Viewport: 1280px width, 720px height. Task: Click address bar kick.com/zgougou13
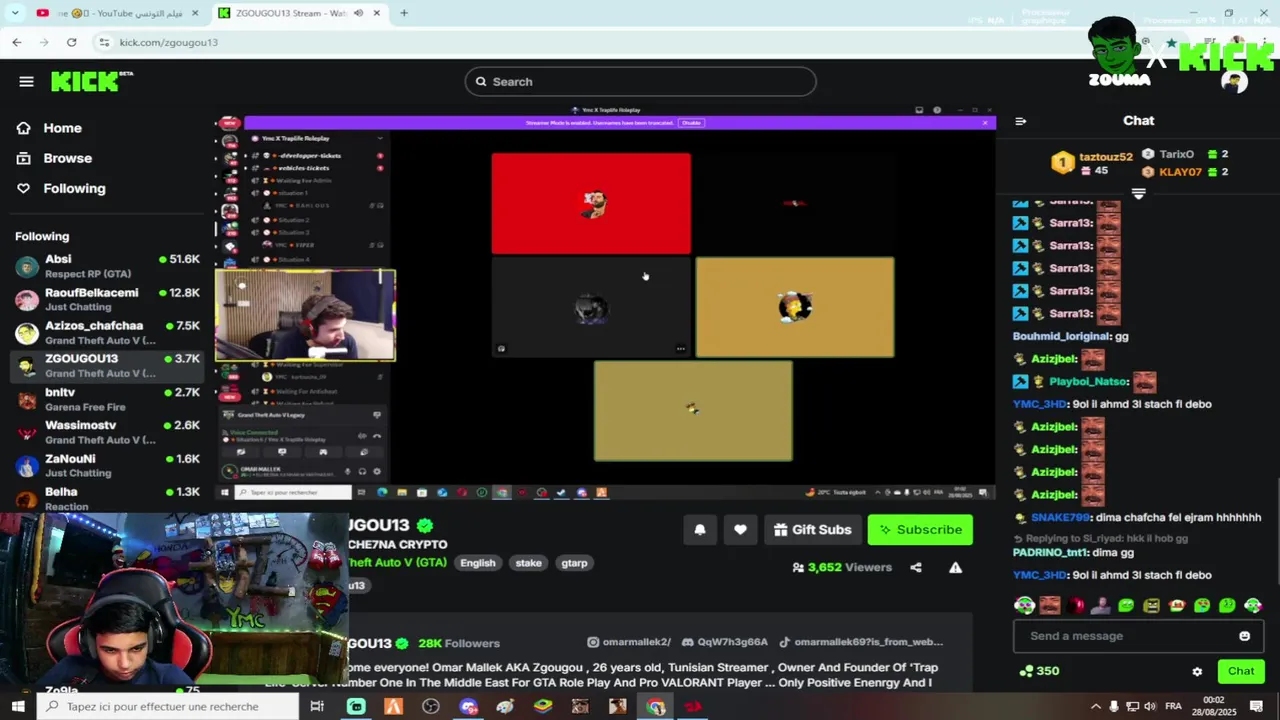[x=168, y=42]
